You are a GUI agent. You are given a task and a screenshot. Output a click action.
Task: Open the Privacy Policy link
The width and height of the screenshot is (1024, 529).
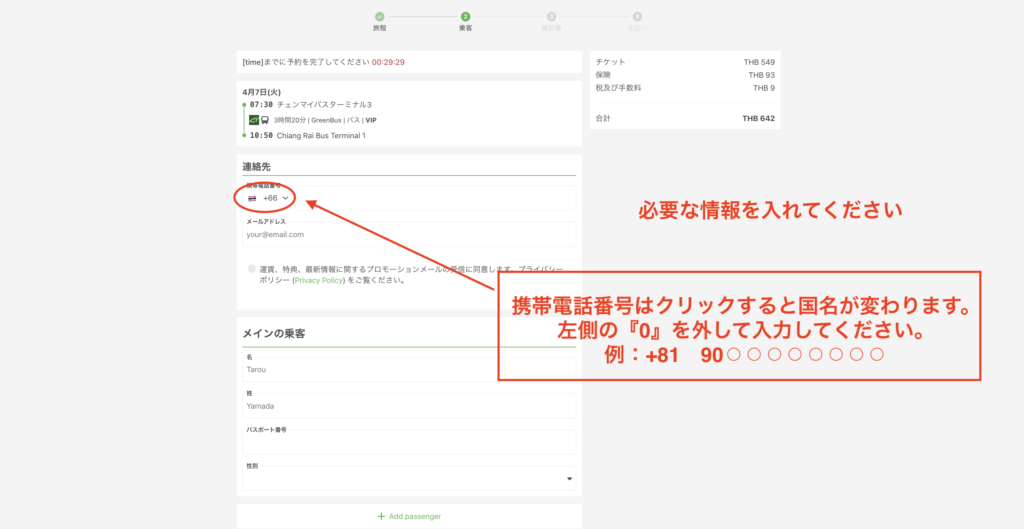(319, 280)
